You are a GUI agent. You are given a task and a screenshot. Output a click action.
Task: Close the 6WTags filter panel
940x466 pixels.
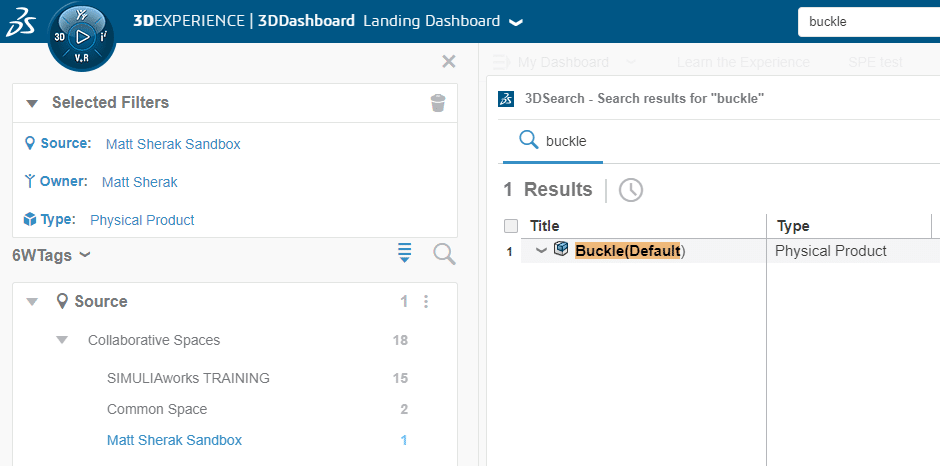pyautogui.click(x=448, y=61)
